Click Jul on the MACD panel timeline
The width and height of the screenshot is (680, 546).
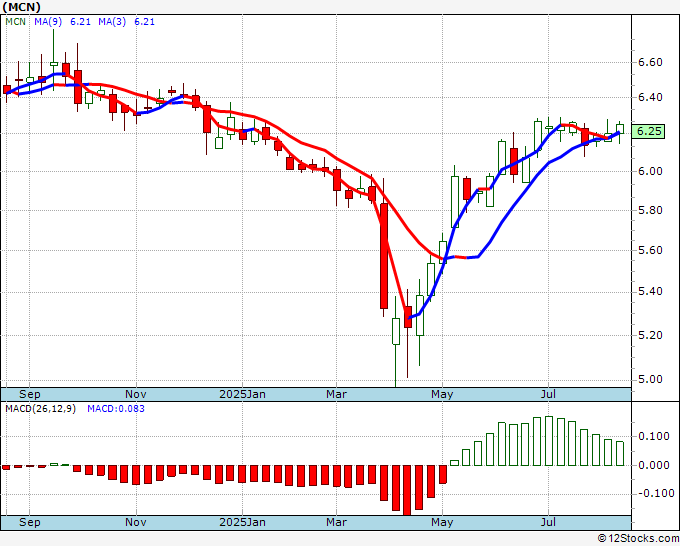pos(549,522)
